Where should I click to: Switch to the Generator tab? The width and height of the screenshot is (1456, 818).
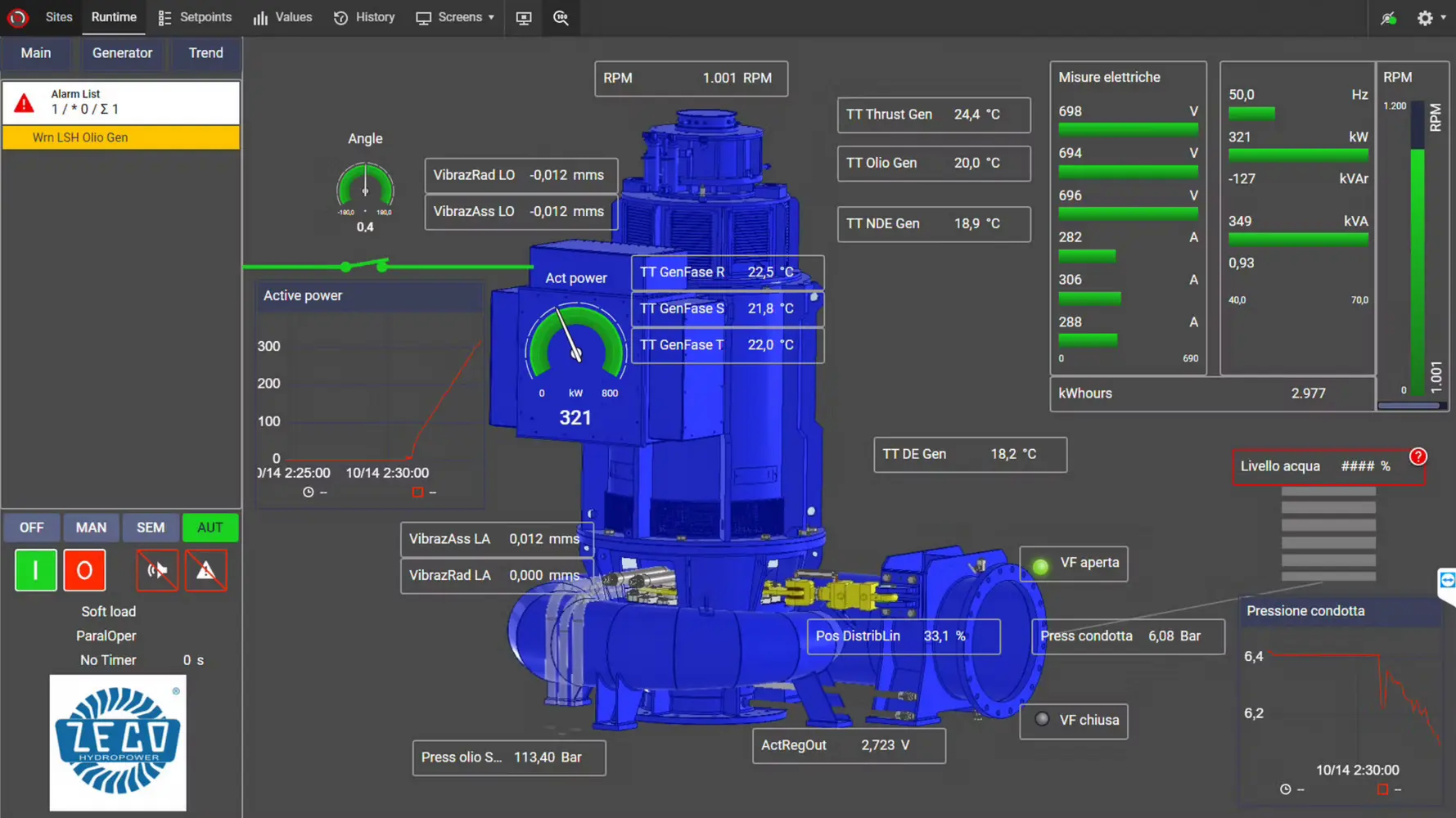123,53
